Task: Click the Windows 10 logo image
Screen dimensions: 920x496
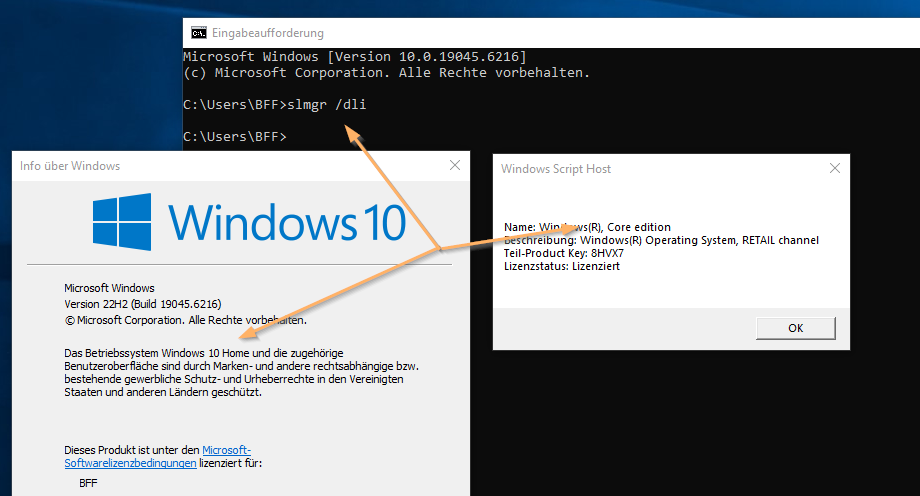Action: pos(249,222)
